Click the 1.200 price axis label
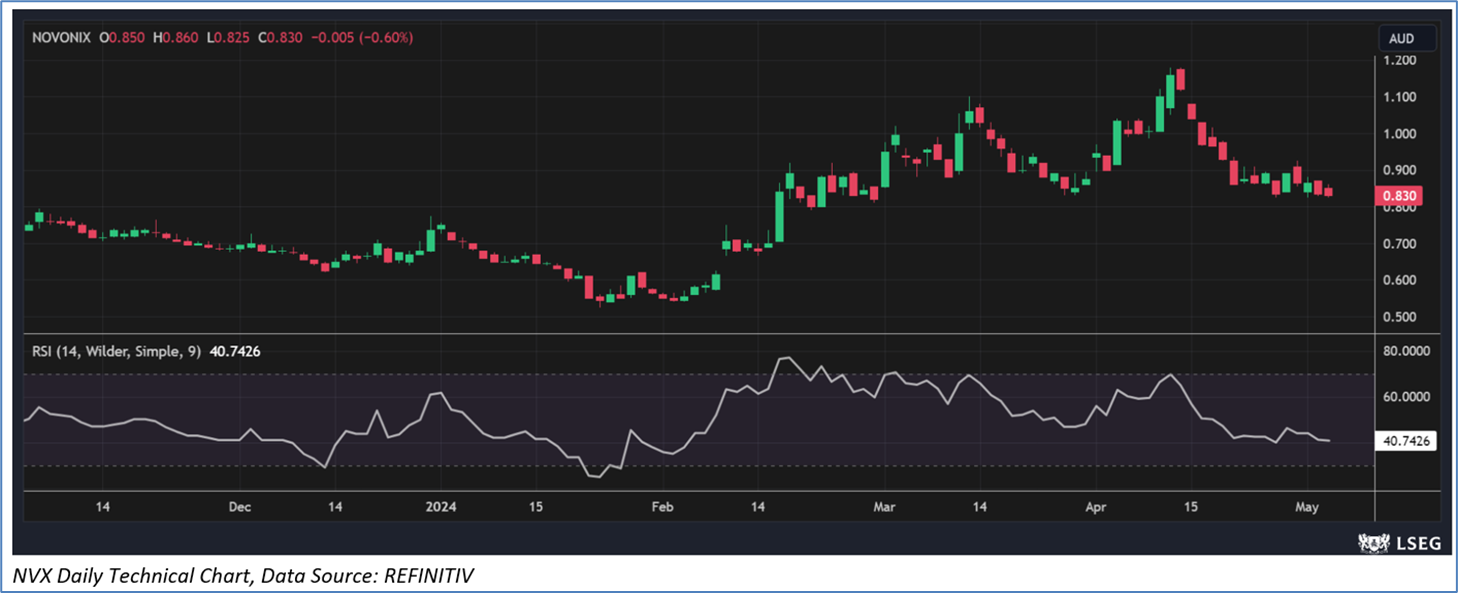Screen dimensions: 1458x593 tap(1402, 60)
